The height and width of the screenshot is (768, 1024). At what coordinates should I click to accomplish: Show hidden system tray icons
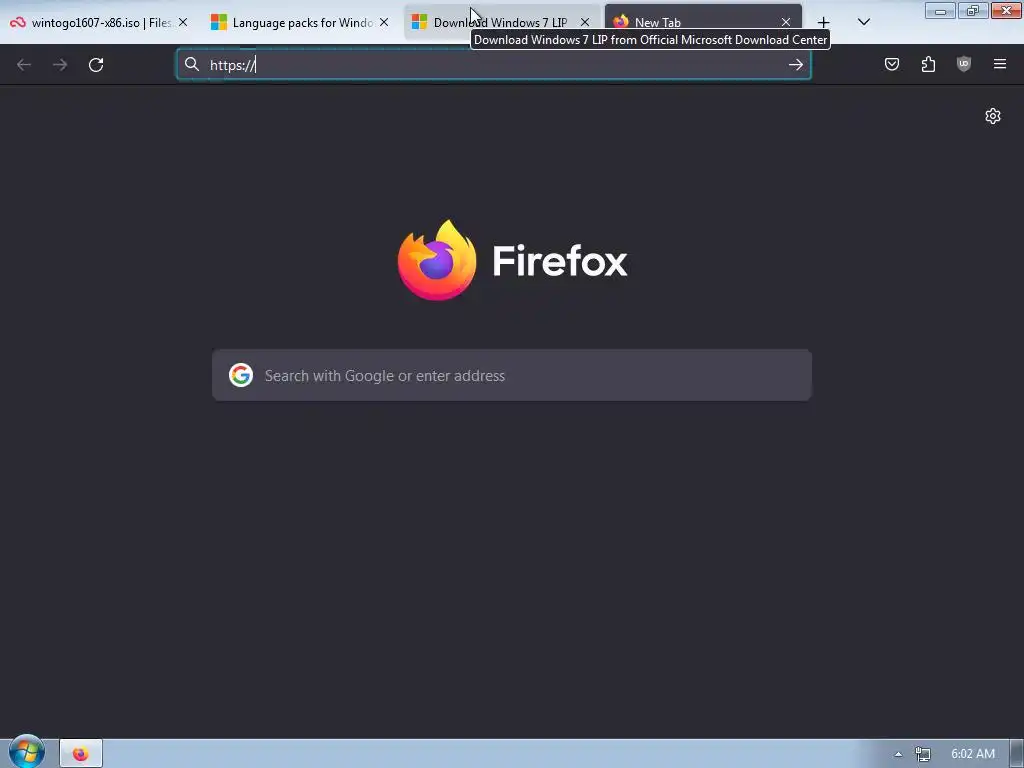(x=899, y=754)
